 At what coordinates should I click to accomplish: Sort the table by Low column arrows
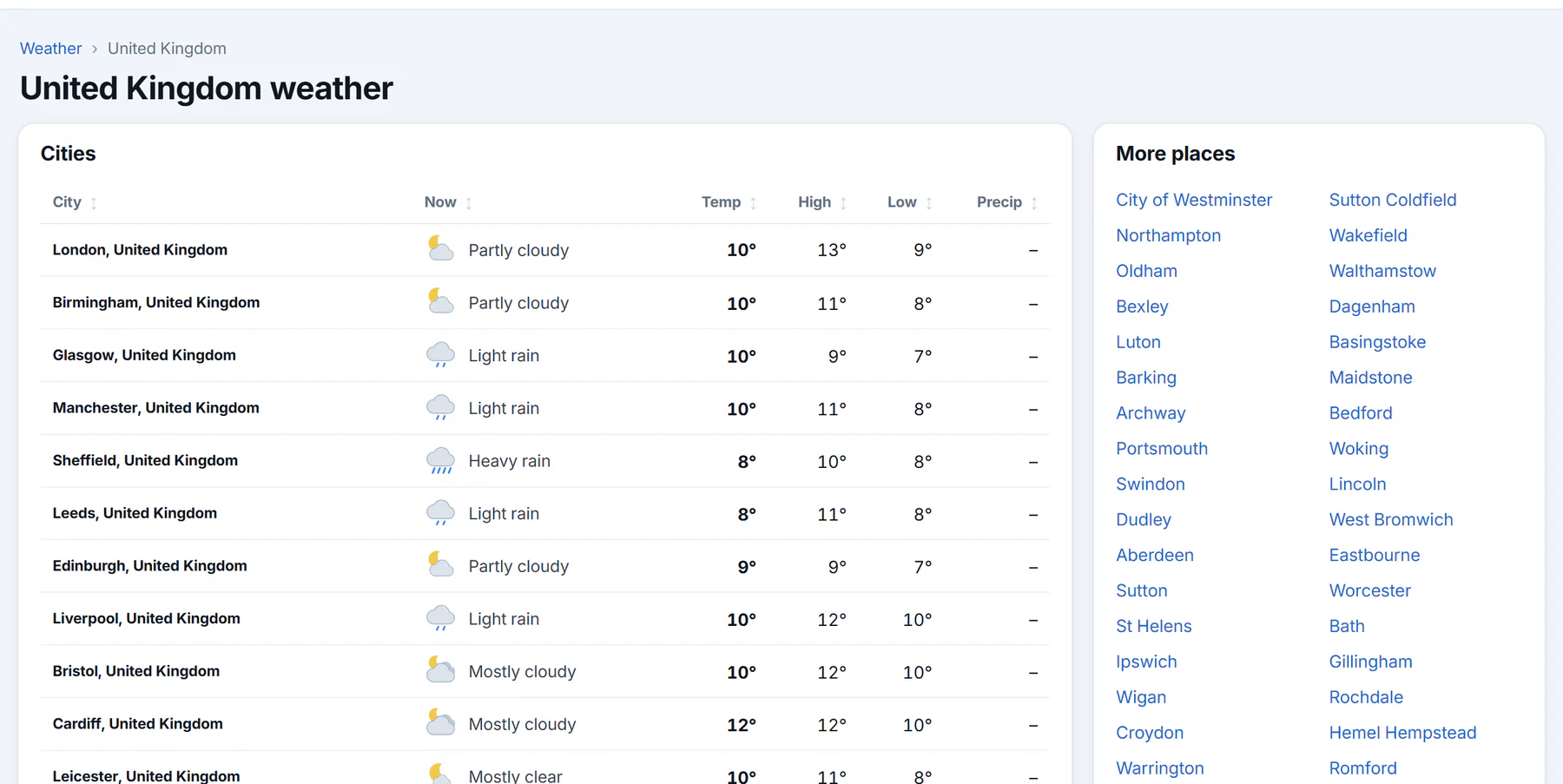(x=929, y=203)
